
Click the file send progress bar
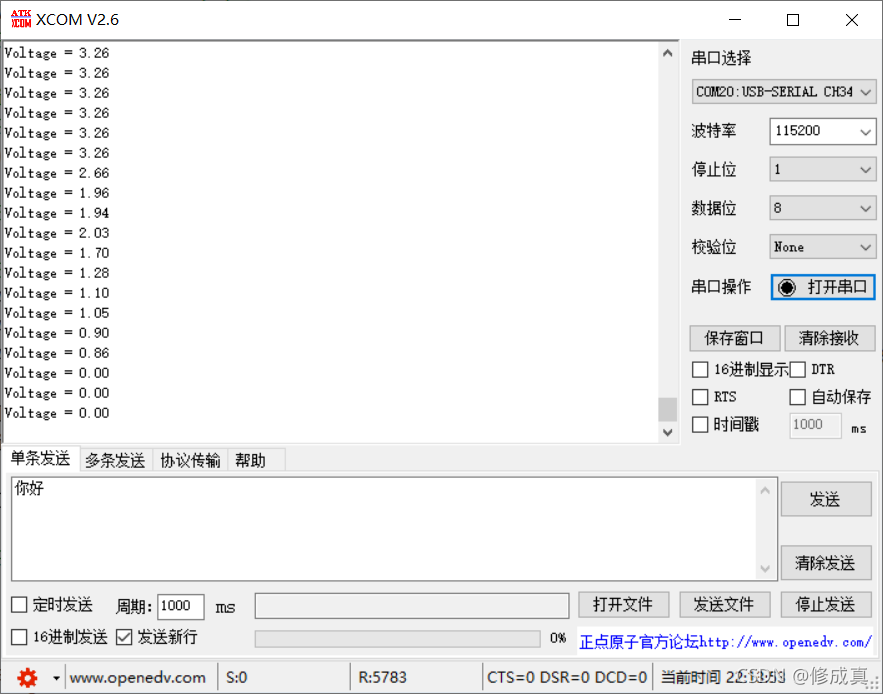(398, 638)
